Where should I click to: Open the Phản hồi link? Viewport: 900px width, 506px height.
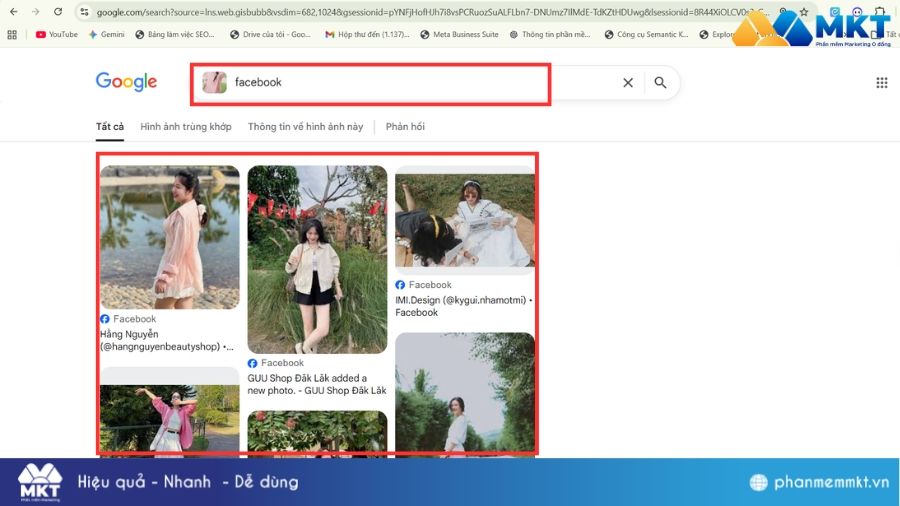(x=405, y=127)
